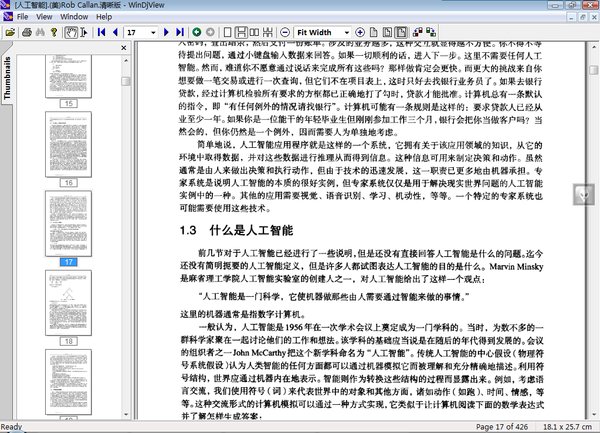Image resolution: width=600 pixels, height=433 pixels.
Task: Switch to single page layout
Action: pyautogui.click(x=227, y=33)
